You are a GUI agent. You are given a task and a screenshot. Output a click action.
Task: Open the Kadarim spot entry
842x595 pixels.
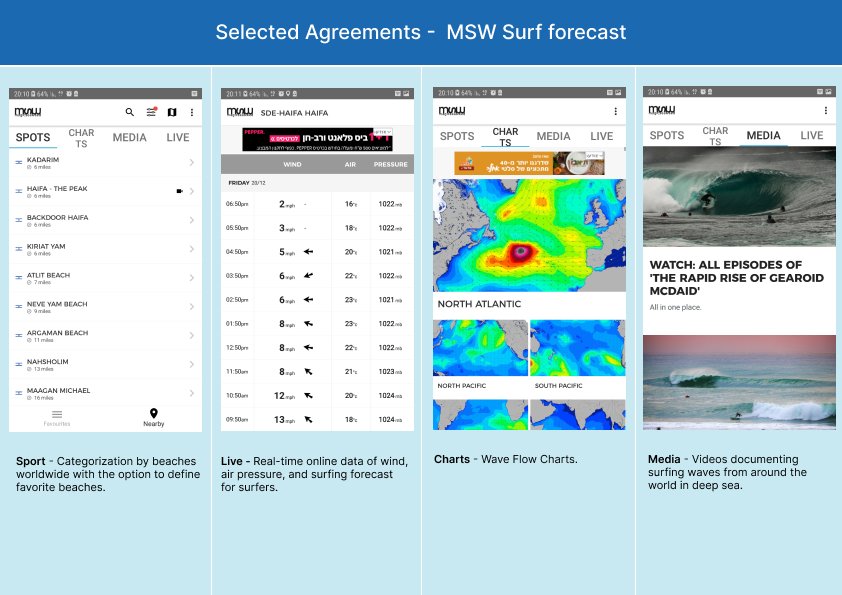point(106,163)
